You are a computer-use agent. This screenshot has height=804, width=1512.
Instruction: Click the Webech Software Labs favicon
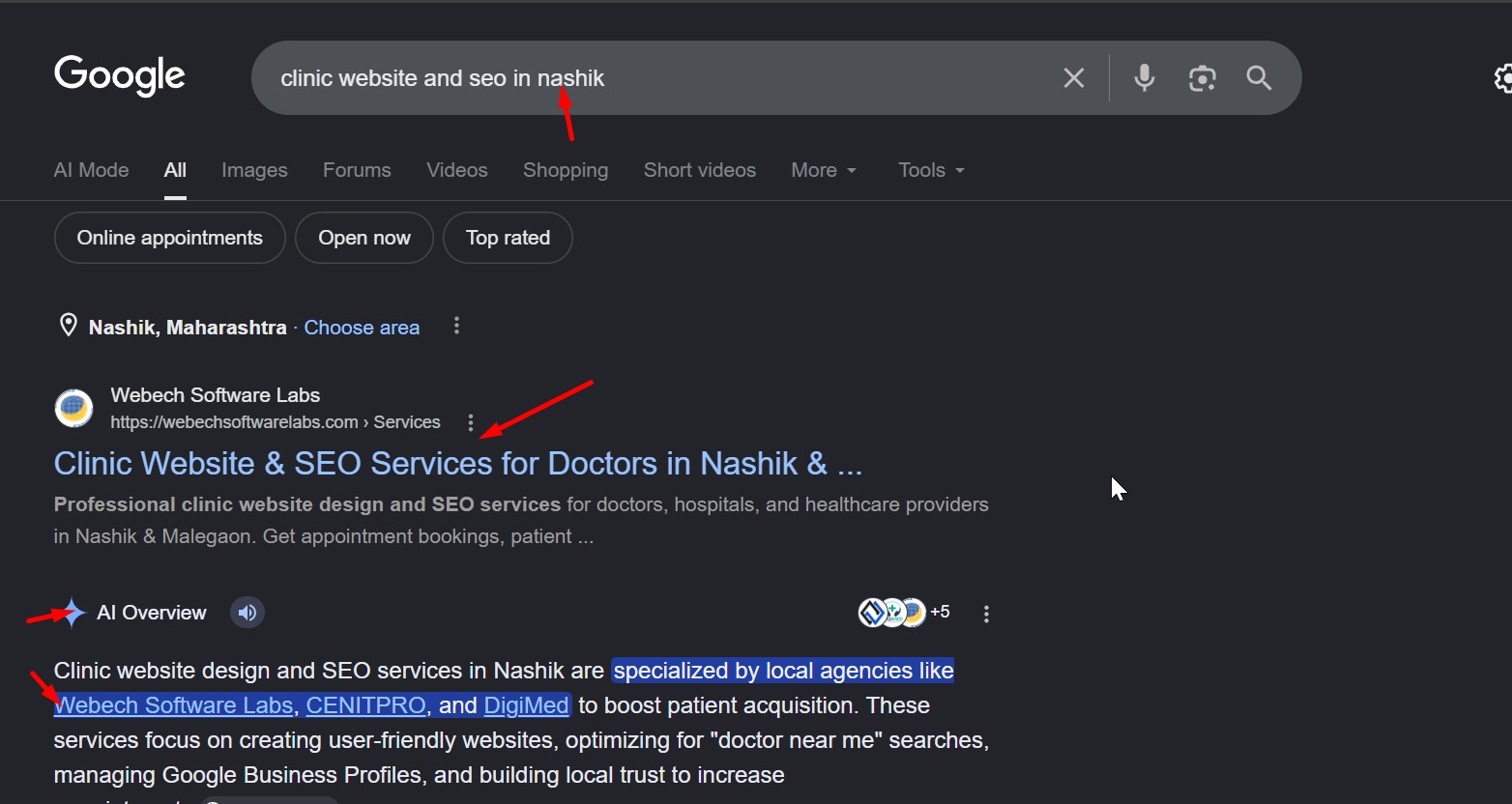(73, 409)
